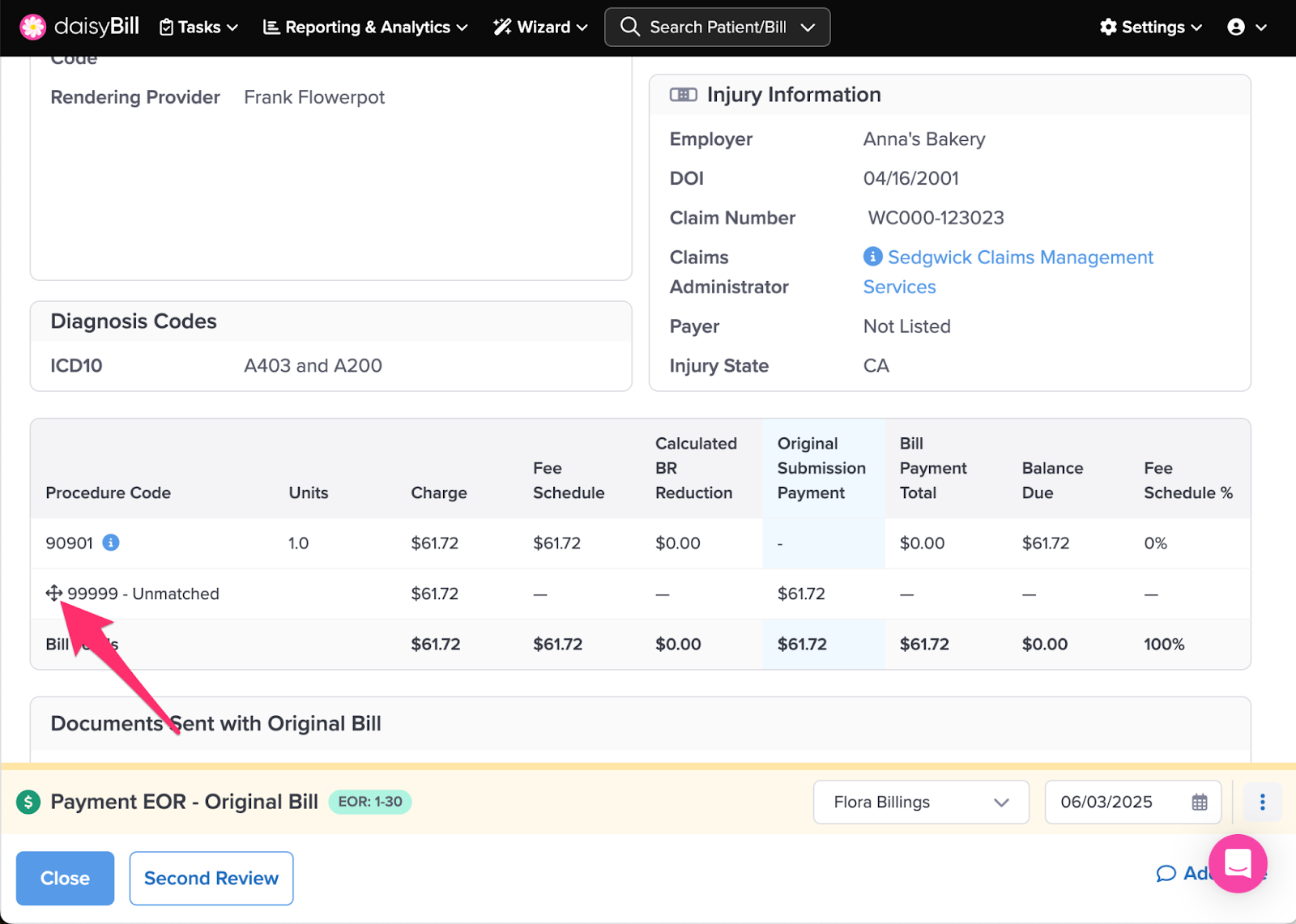Click the Fee Schedule % column header
This screenshot has height=924, width=1296.
coord(1188,480)
